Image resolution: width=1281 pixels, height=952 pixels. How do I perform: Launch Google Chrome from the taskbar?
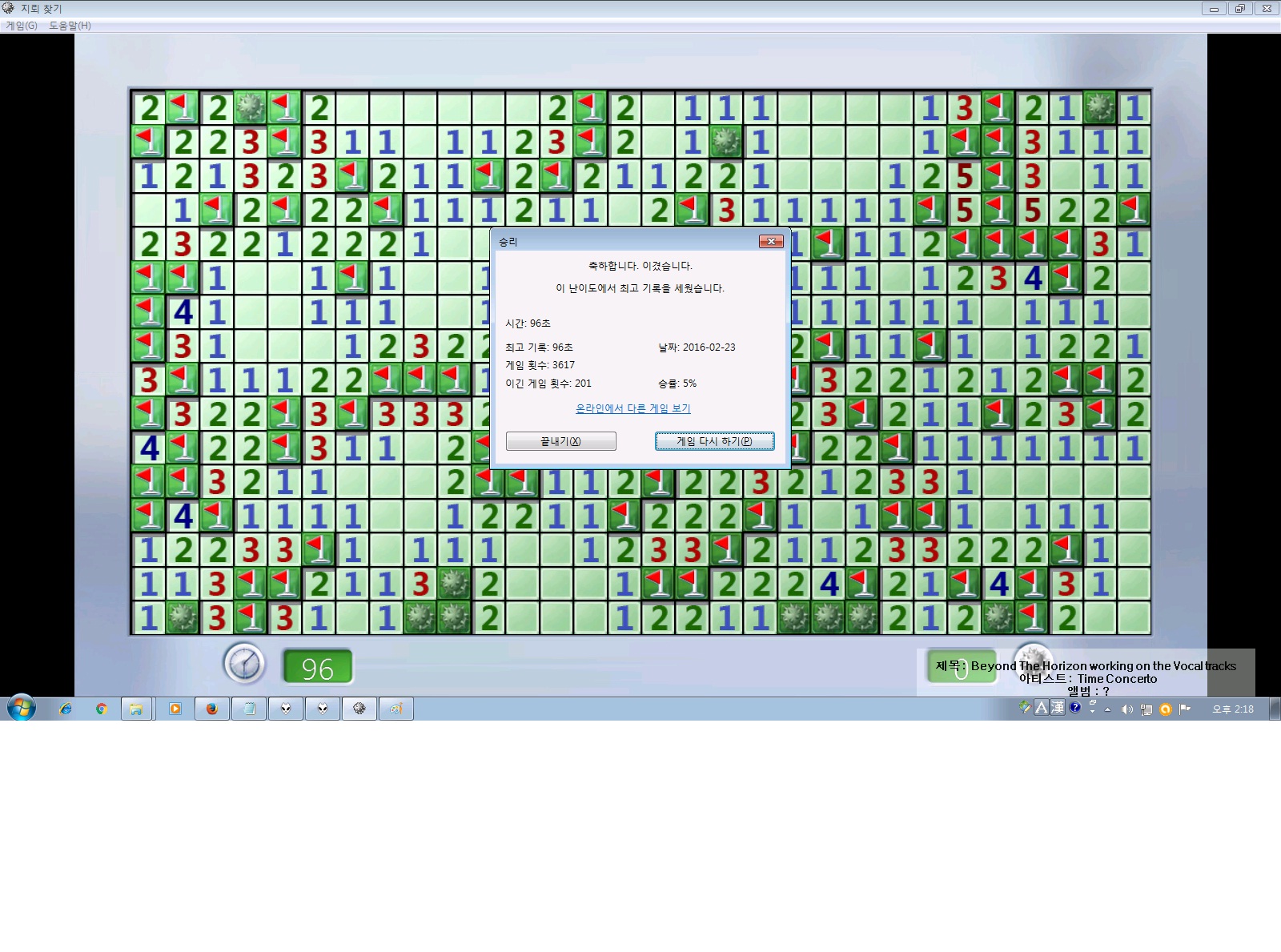pos(102,709)
